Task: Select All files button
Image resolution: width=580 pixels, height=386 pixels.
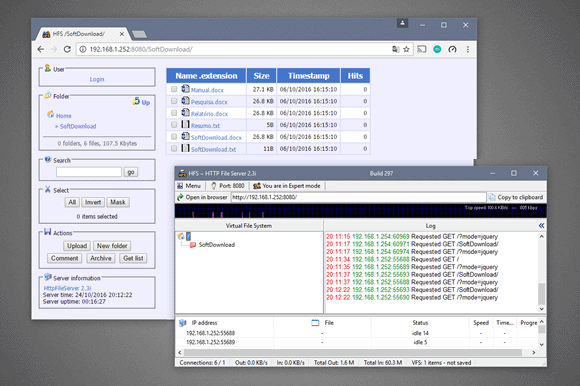Action: click(x=72, y=202)
